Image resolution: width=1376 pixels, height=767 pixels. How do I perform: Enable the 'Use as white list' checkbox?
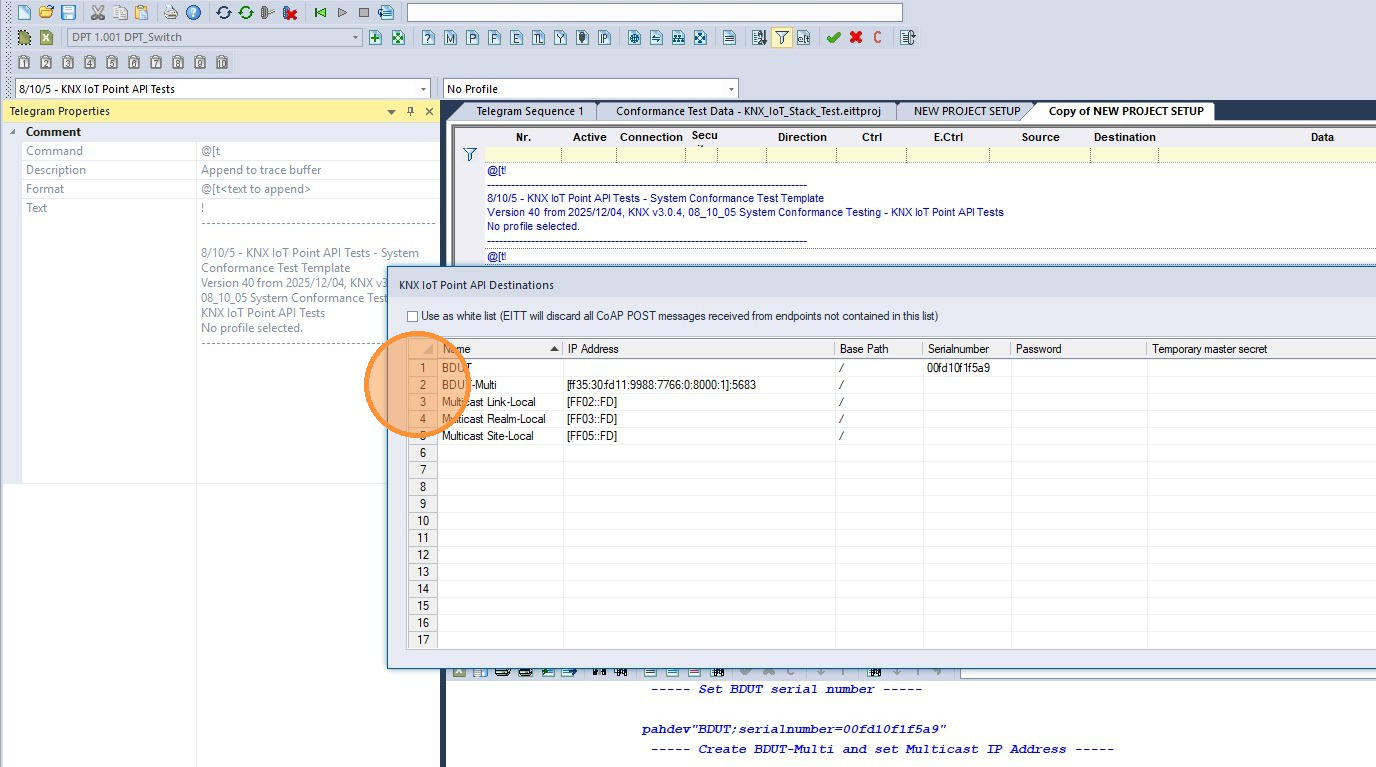(x=412, y=316)
